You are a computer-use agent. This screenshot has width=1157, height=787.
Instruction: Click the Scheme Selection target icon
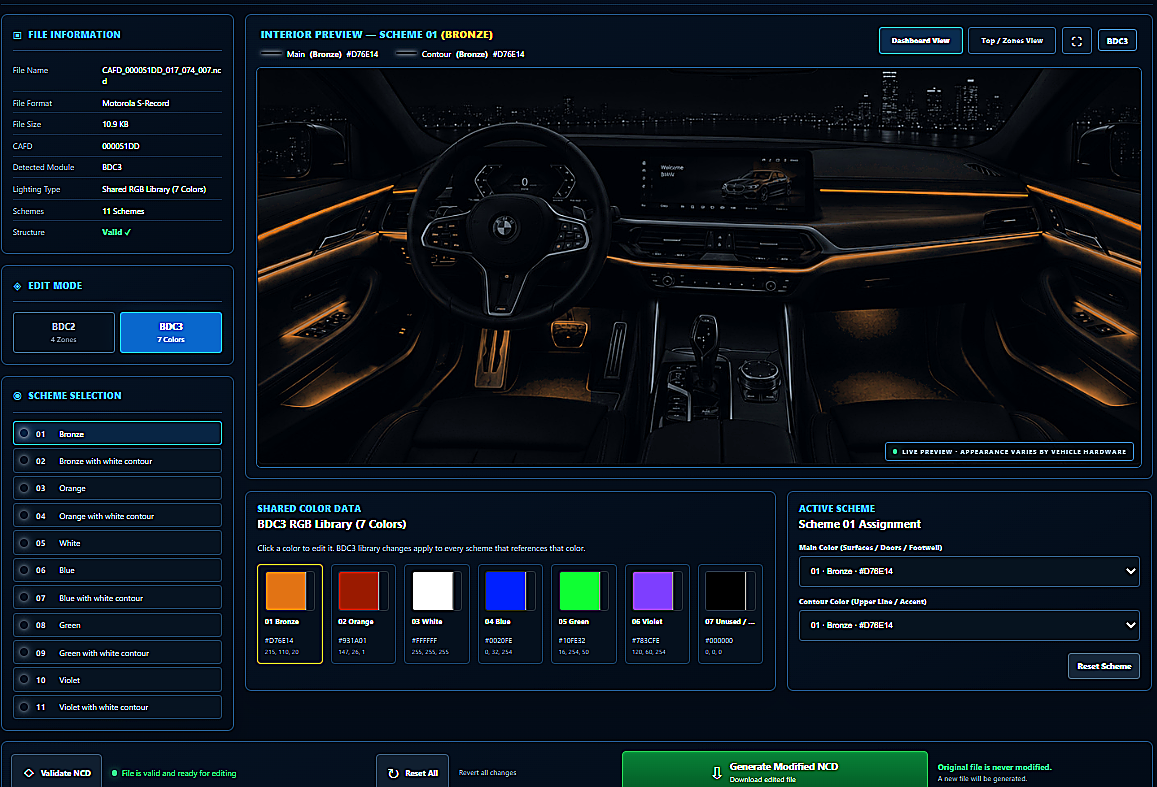17,396
